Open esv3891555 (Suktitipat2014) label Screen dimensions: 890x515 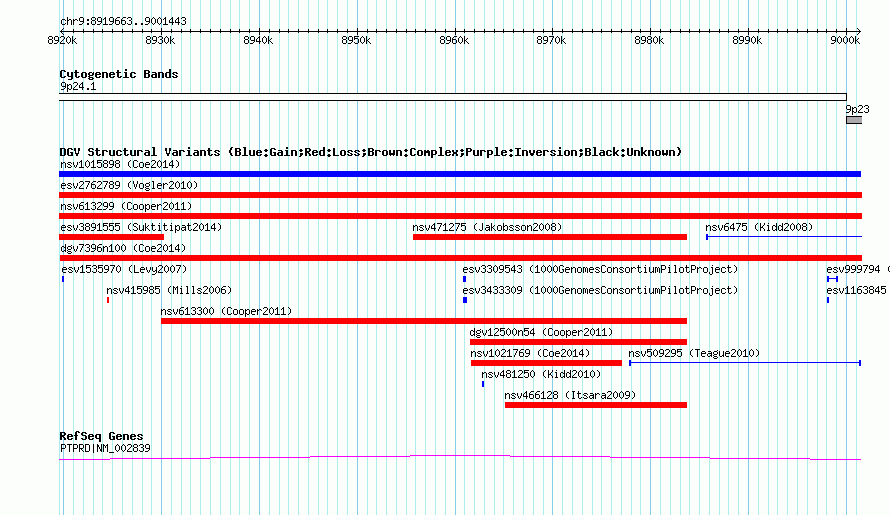point(141,227)
